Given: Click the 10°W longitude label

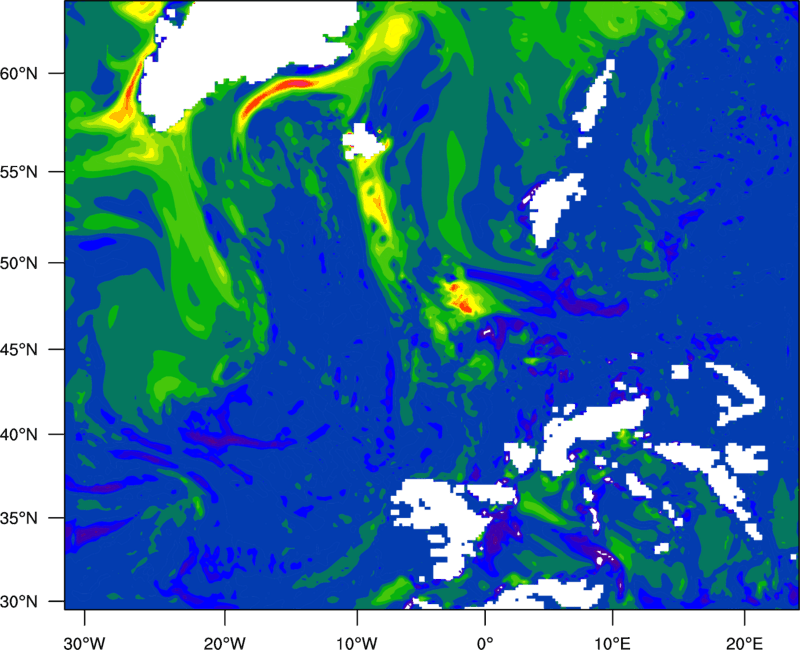Looking at the screenshot, I should pos(357,642).
